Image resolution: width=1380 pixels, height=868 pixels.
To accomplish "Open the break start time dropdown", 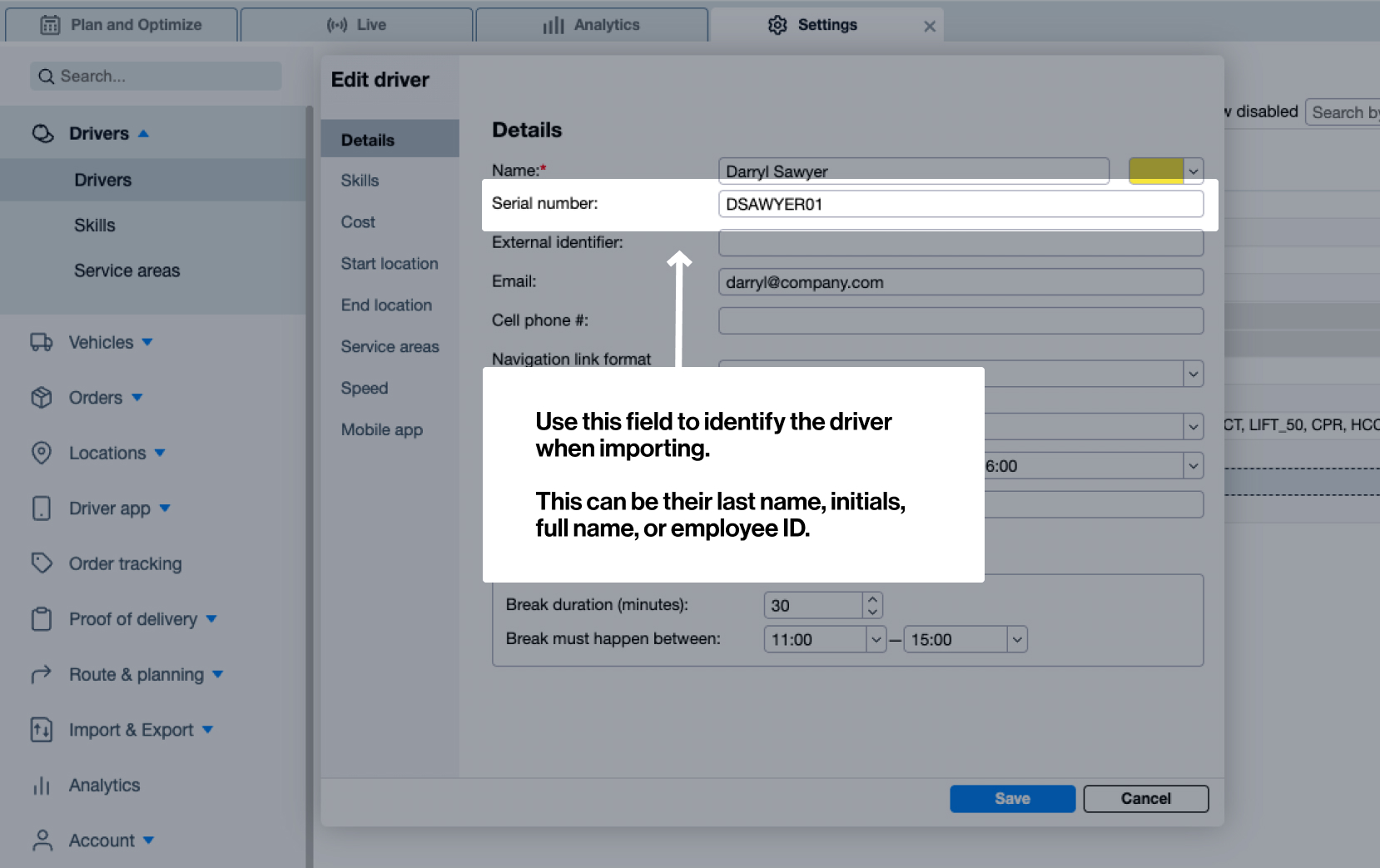I will pyautogui.click(x=876, y=640).
